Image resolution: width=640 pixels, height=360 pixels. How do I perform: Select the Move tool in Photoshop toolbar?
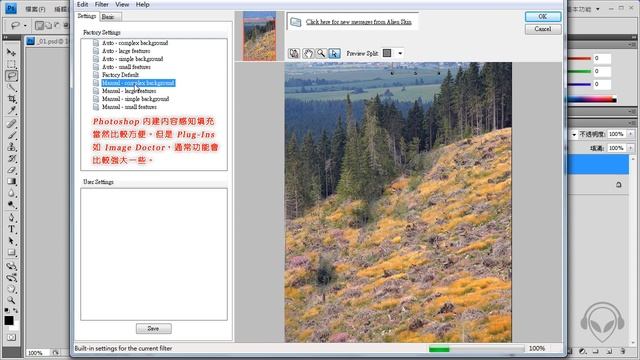11,53
